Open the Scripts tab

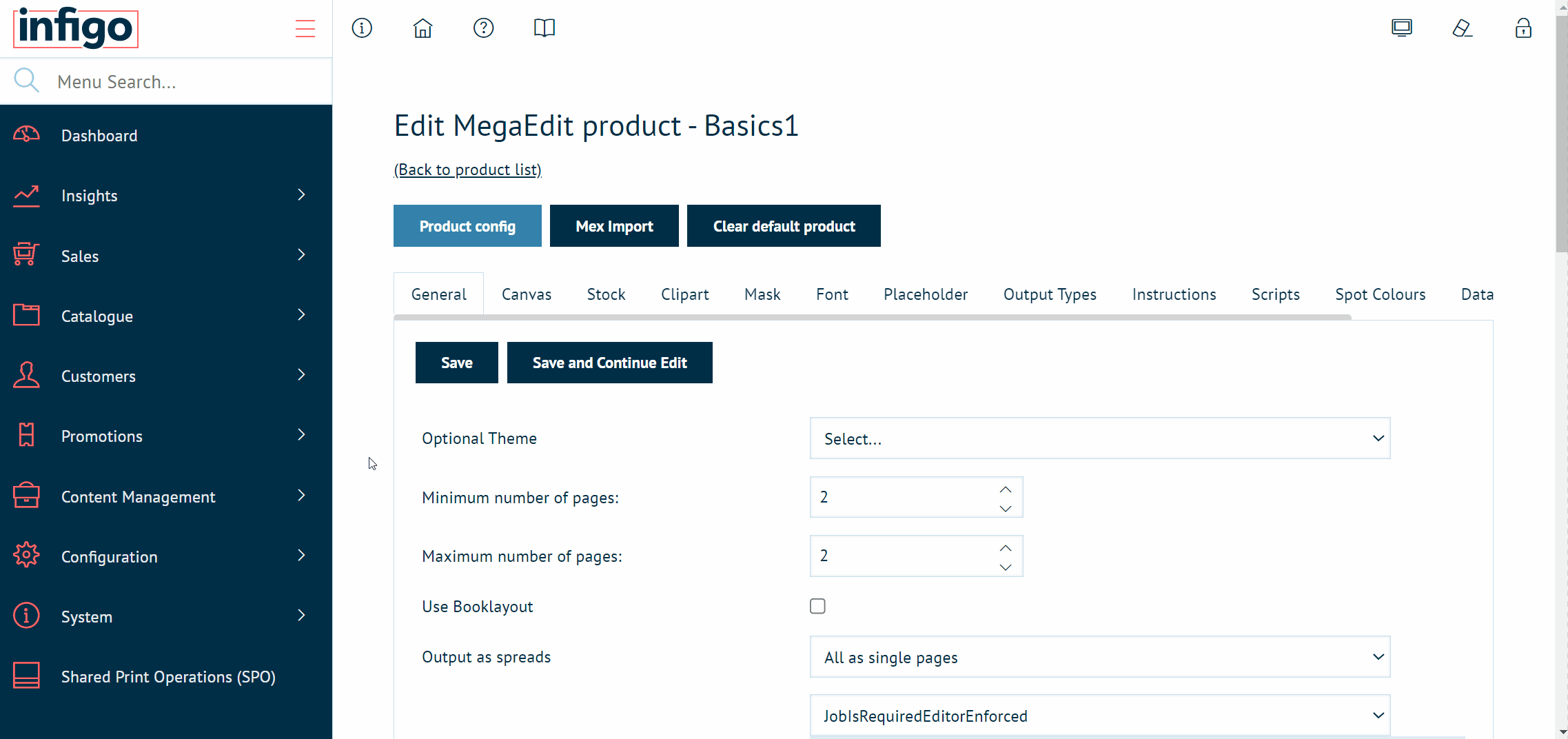[x=1275, y=294]
